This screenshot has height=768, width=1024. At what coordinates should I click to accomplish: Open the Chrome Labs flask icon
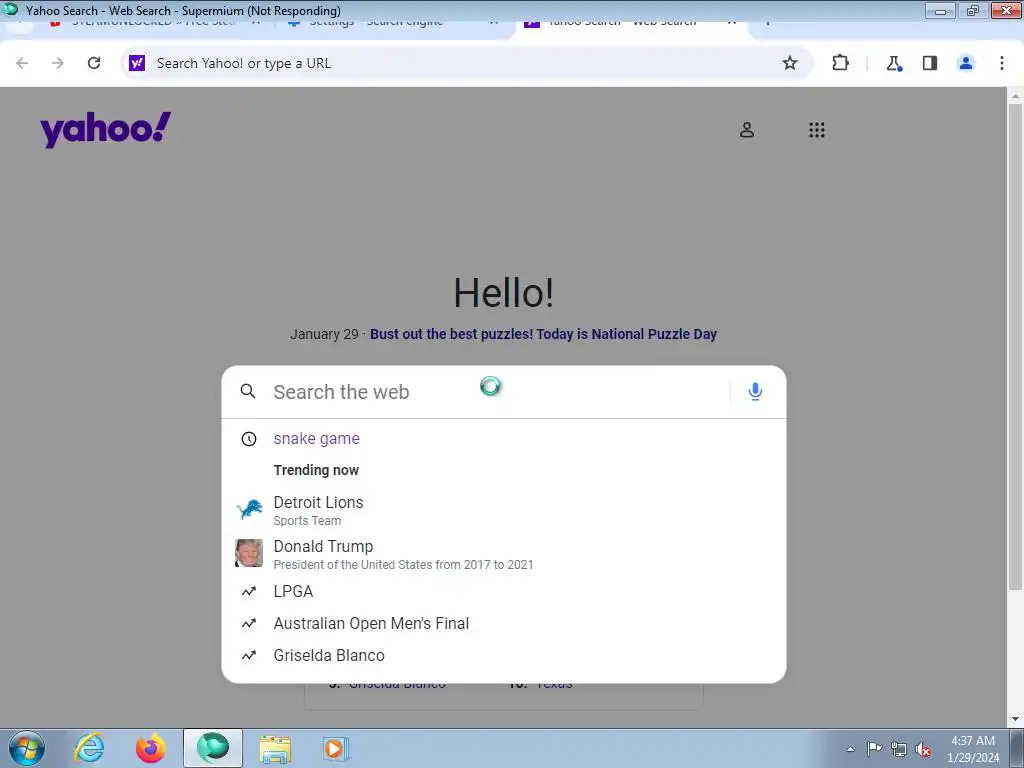coord(894,63)
